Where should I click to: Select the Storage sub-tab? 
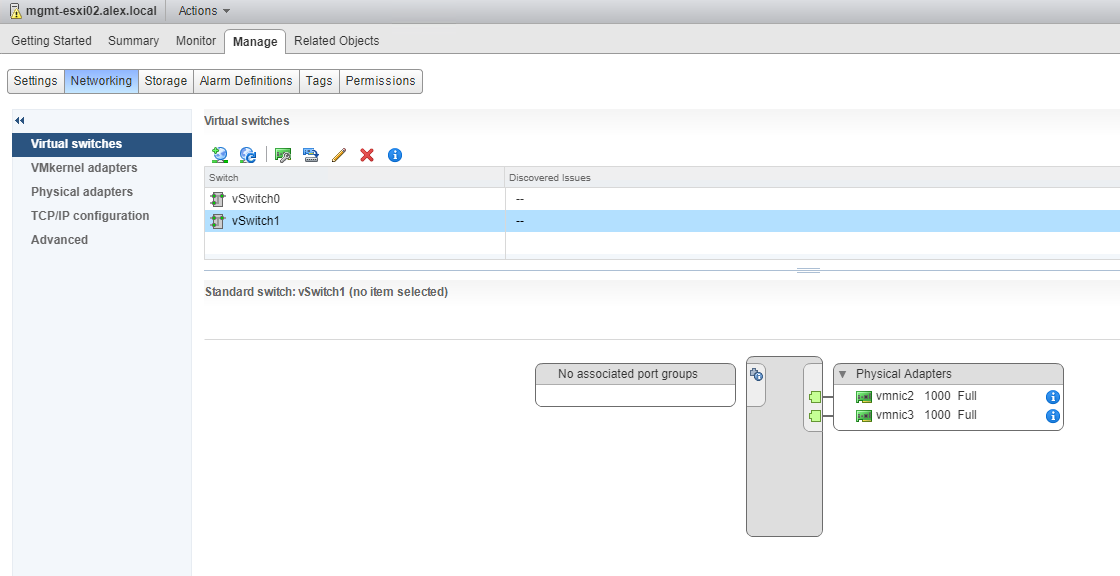click(166, 81)
